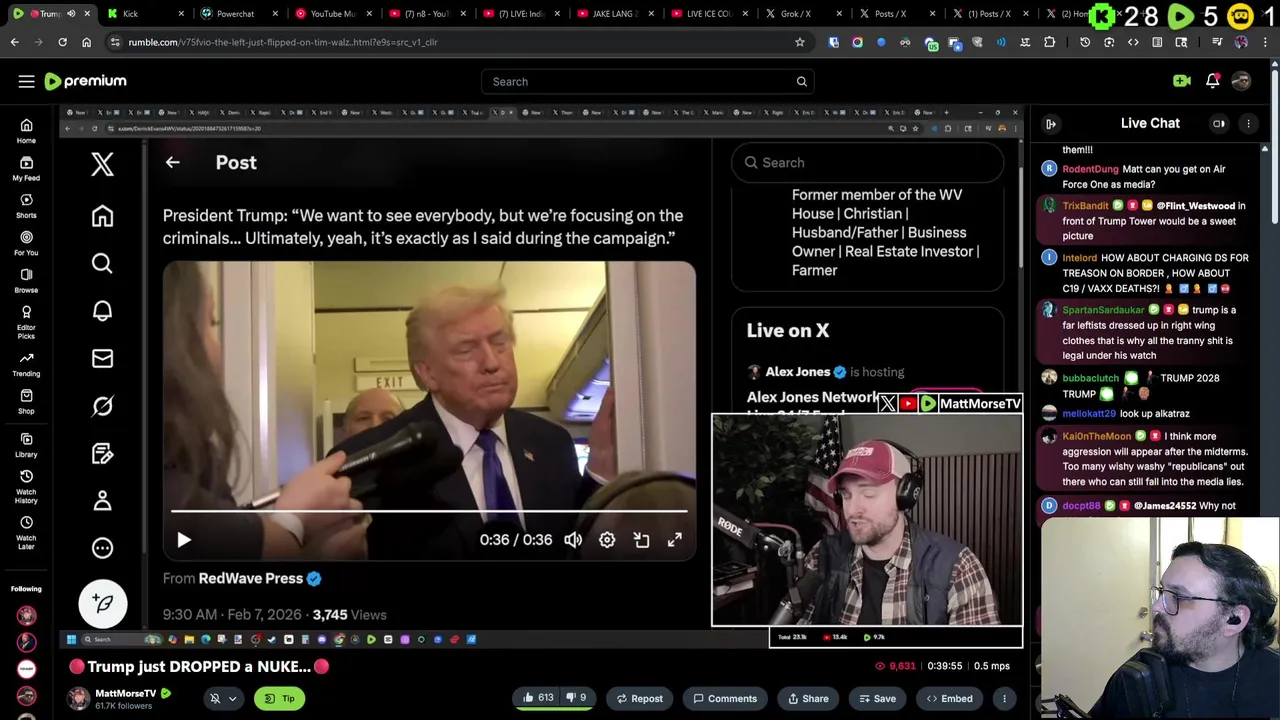Click X search box in stream

click(x=868, y=163)
